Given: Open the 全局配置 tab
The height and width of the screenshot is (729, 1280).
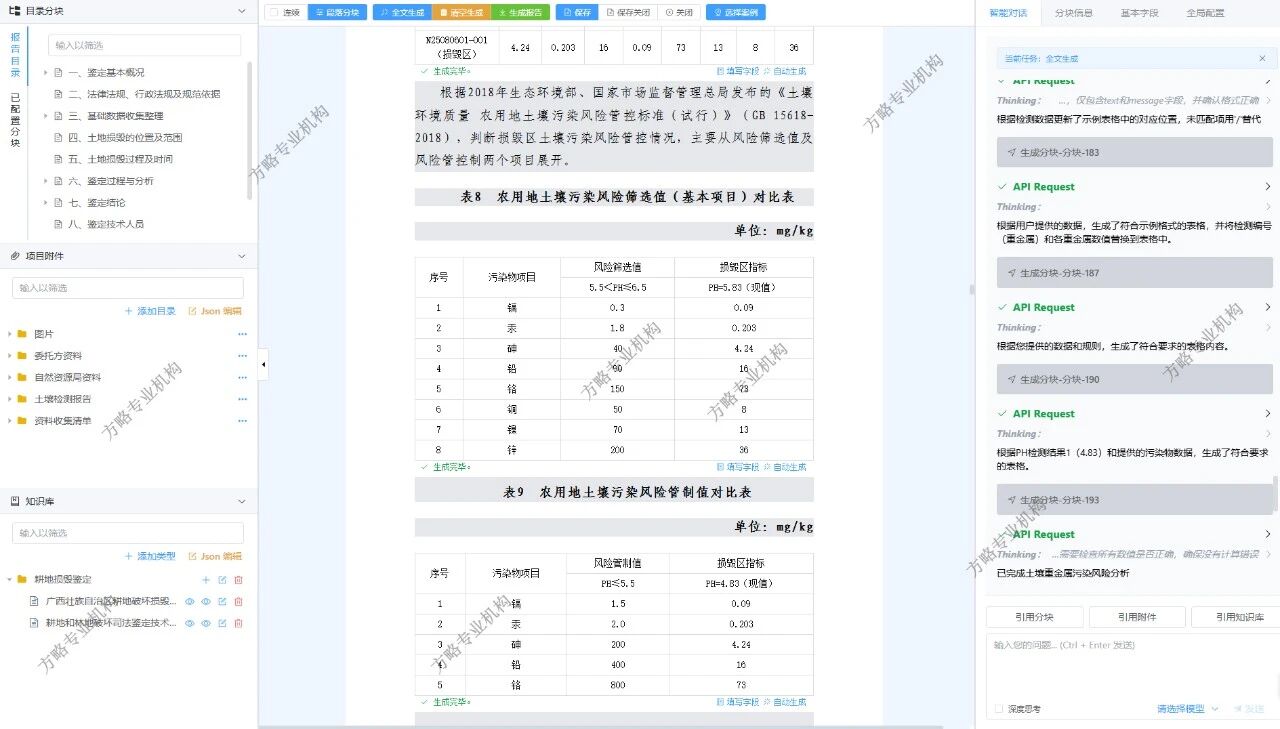Looking at the screenshot, I should pos(1205,13).
